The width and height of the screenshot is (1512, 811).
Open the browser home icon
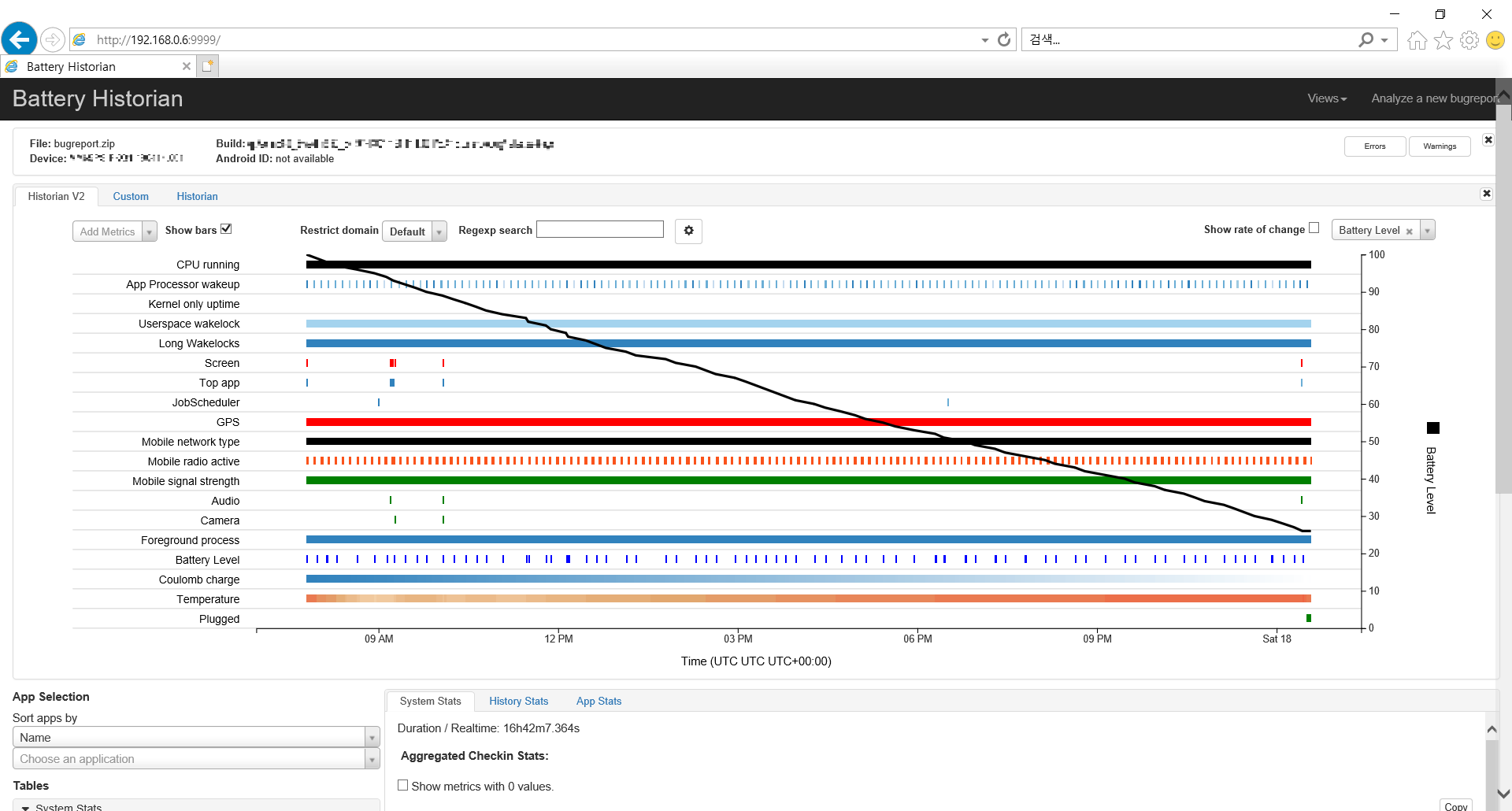(1417, 40)
